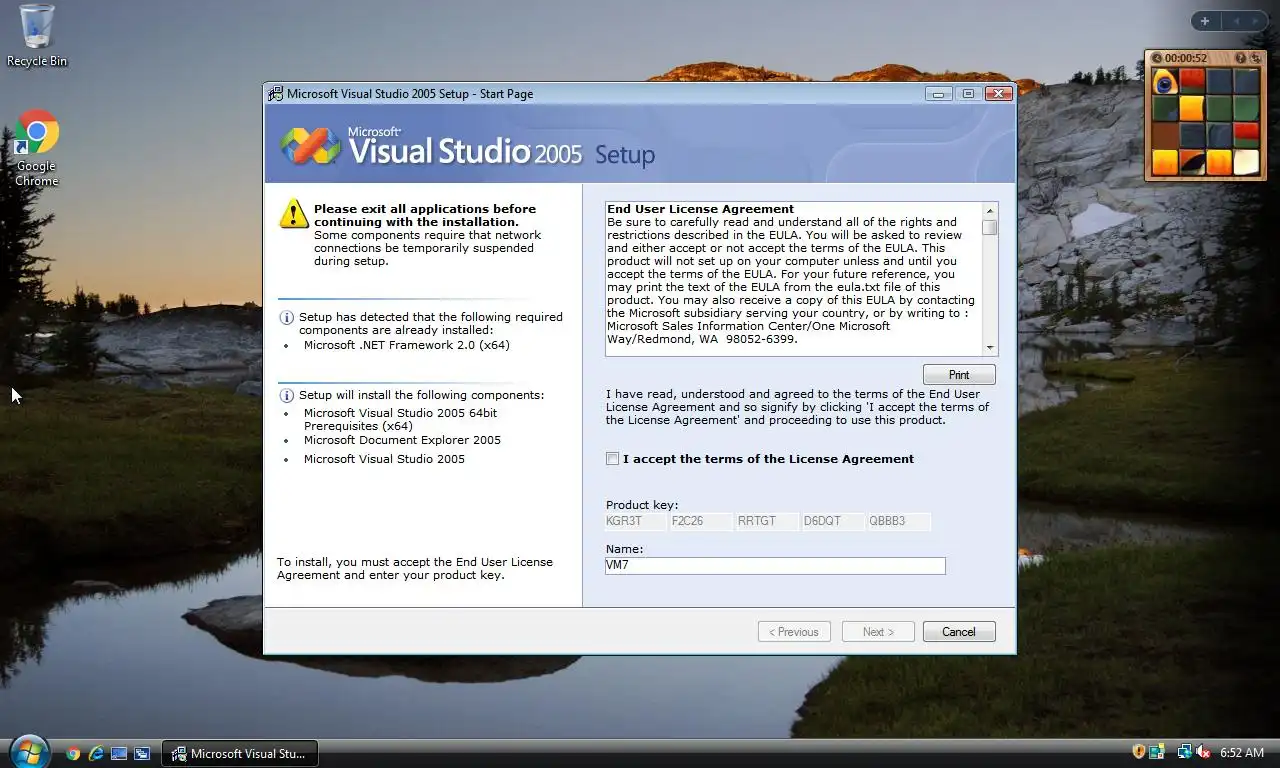This screenshot has height=768, width=1280.
Task: Launch Internet Explorer from Quick Launch
Action: click(x=96, y=754)
